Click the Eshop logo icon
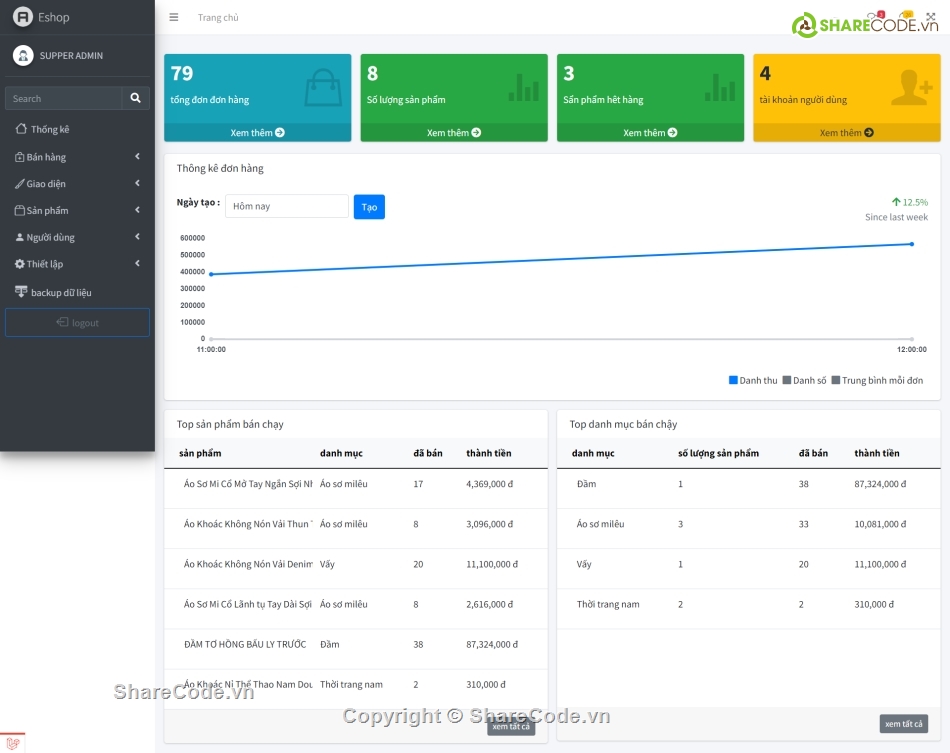This screenshot has height=753, width=950. click(x=23, y=17)
